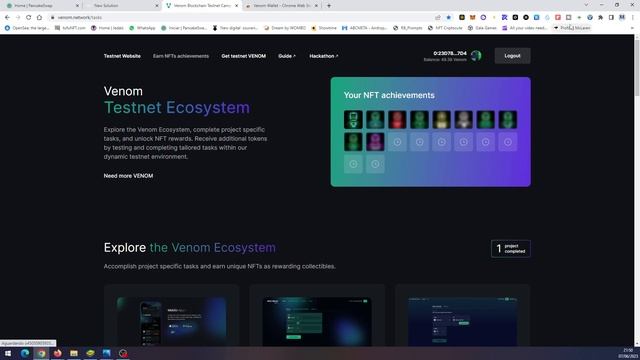Viewport: 640px width, 360px height.
Task: Open Earn NFTs achievements nav item
Action: [x=181, y=56]
